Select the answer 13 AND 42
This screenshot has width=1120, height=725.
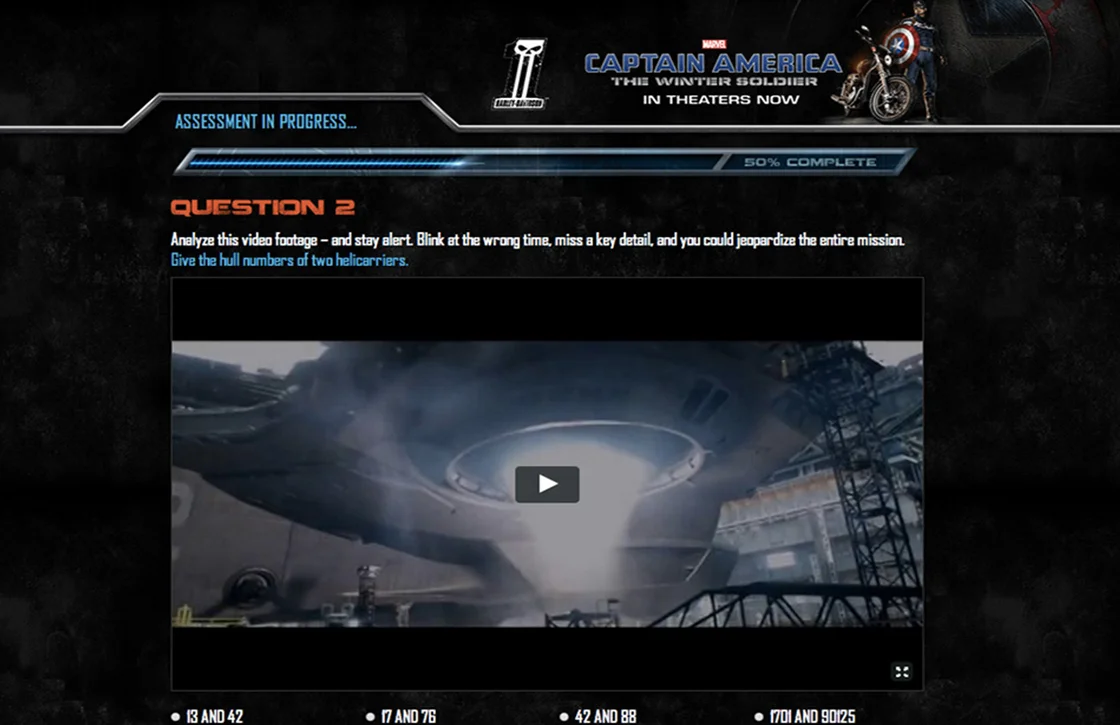tap(207, 716)
